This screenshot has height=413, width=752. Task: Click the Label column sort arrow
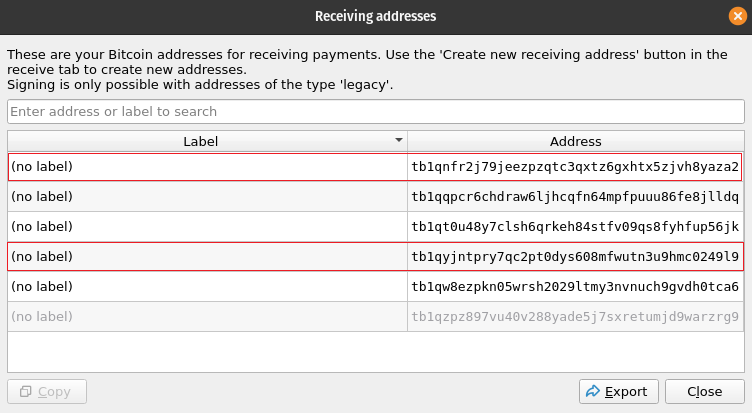pyautogui.click(x=399, y=141)
